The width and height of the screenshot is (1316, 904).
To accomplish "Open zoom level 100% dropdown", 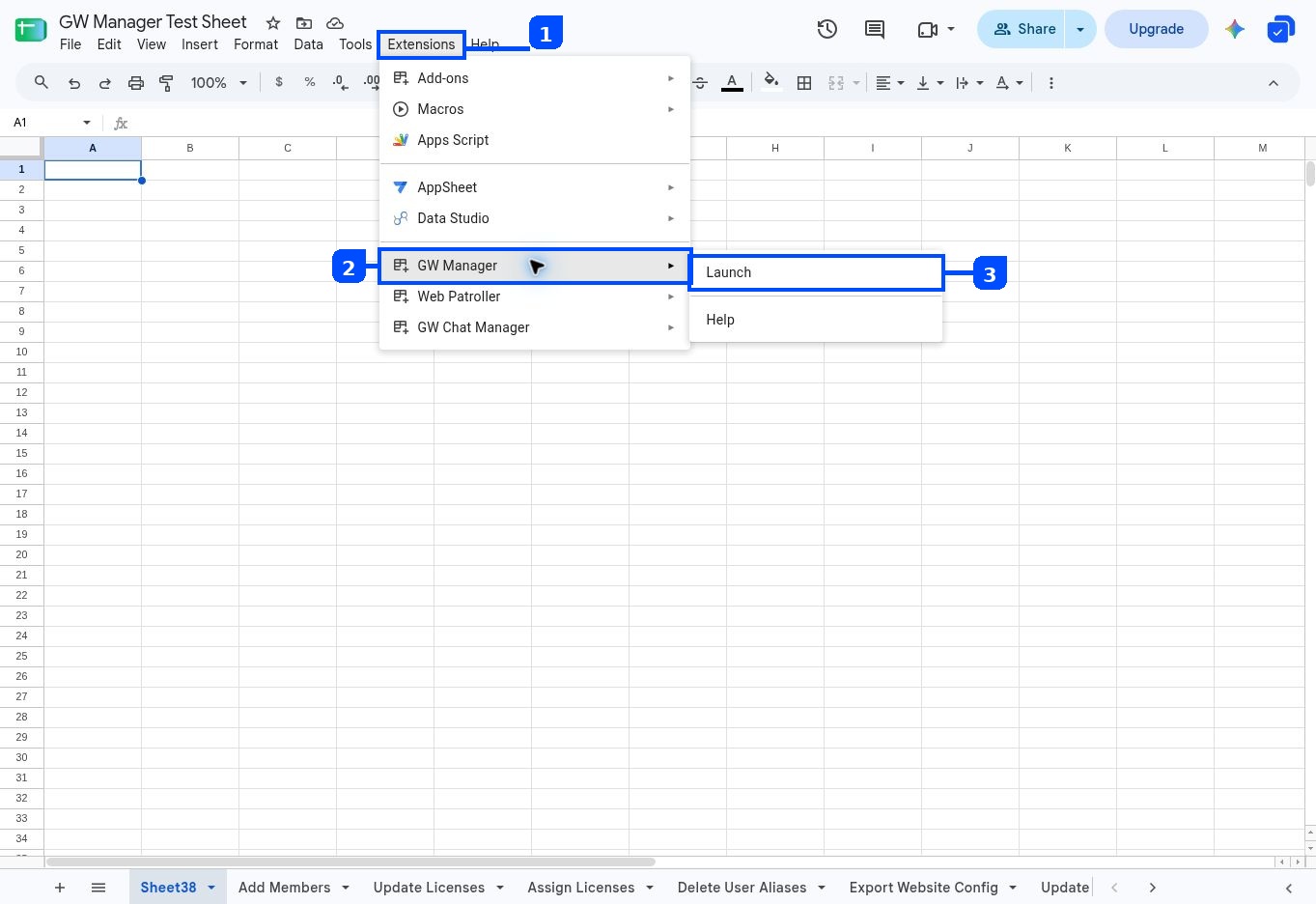I will [219, 83].
